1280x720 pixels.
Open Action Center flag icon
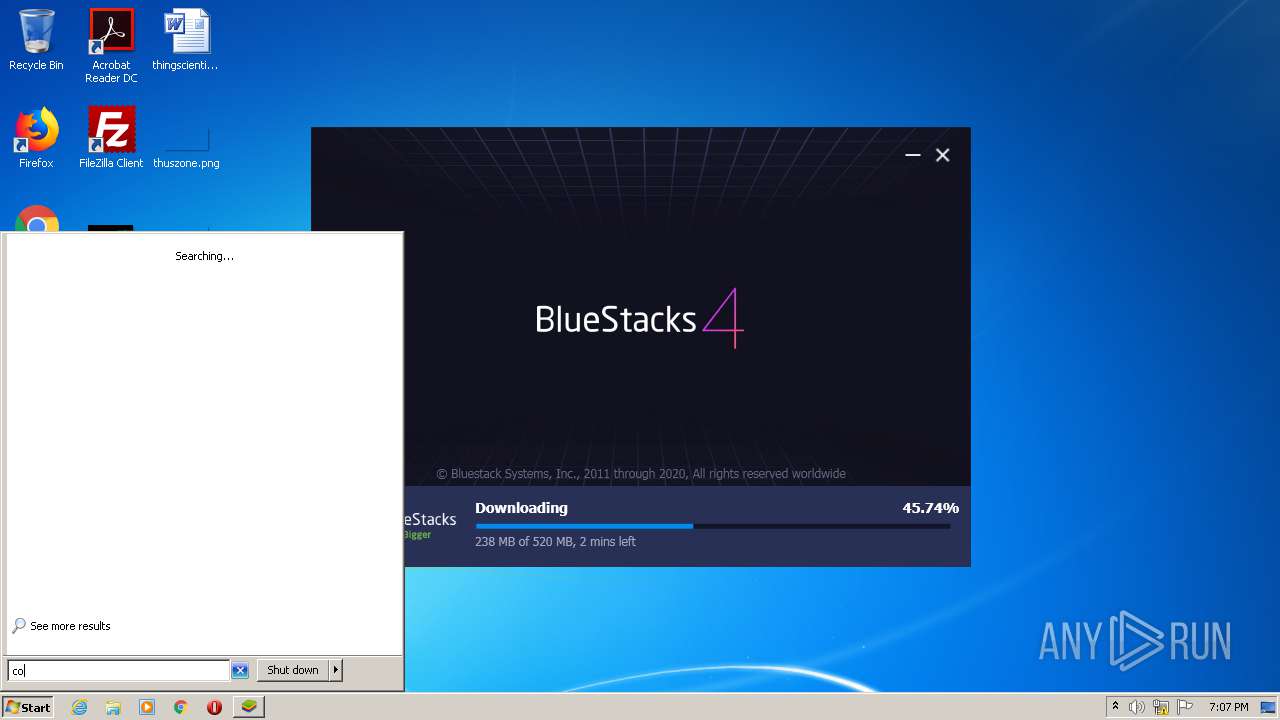[x=1185, y=707]
